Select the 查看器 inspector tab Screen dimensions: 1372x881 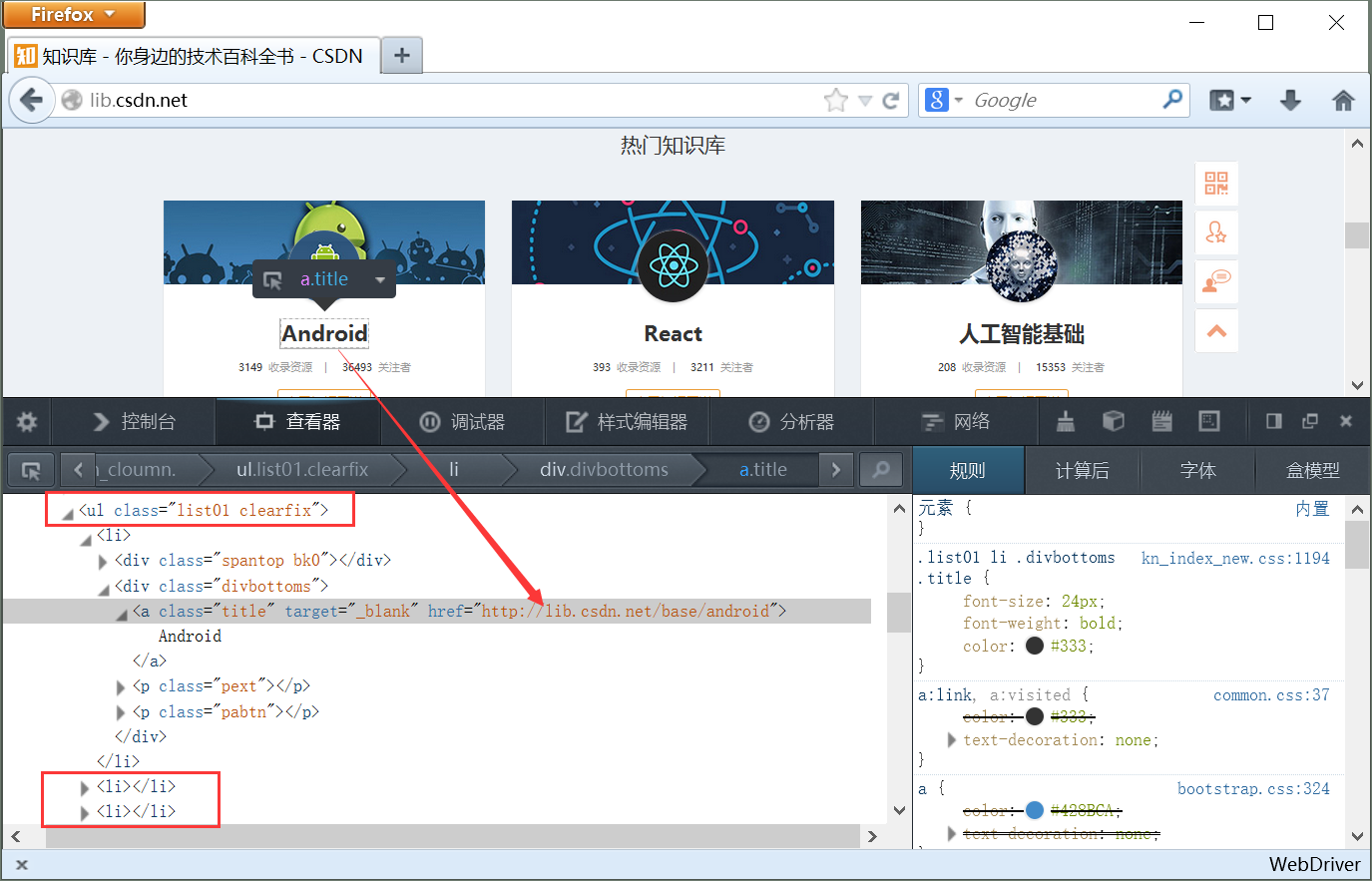click(x=298, y=422)
